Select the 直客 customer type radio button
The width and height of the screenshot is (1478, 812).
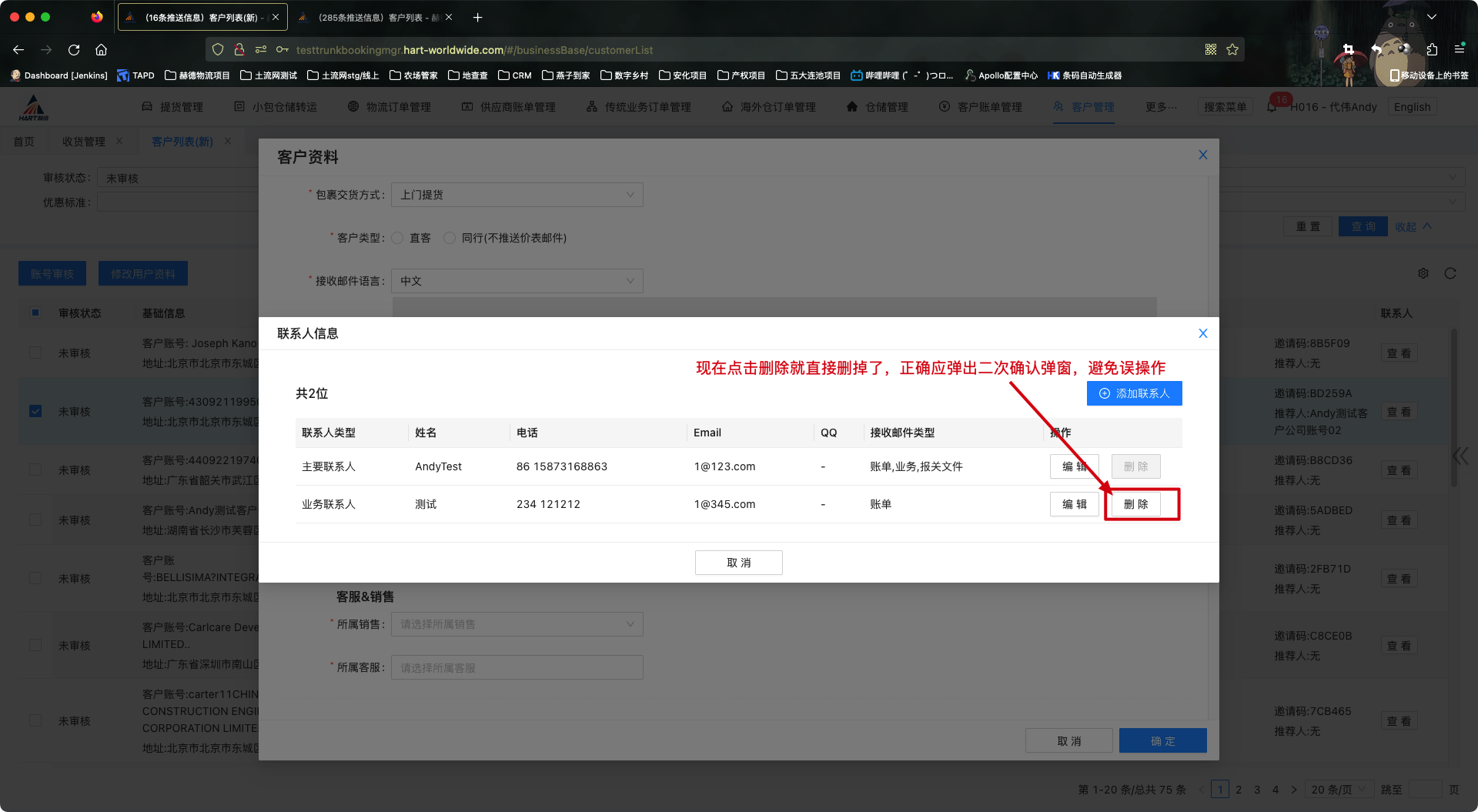(398, 238)
